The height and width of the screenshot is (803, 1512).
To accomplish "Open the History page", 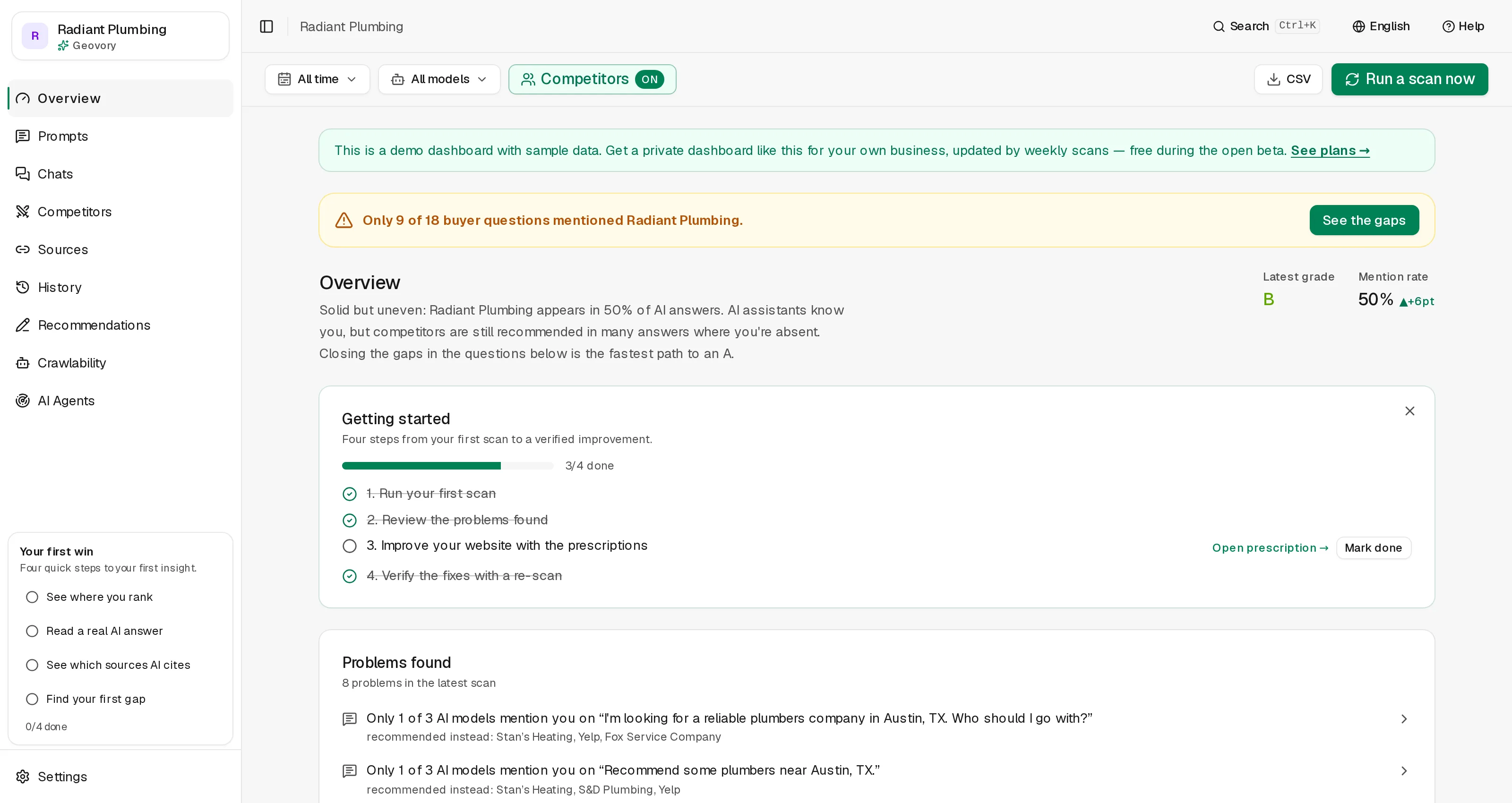I will (120, 288).
